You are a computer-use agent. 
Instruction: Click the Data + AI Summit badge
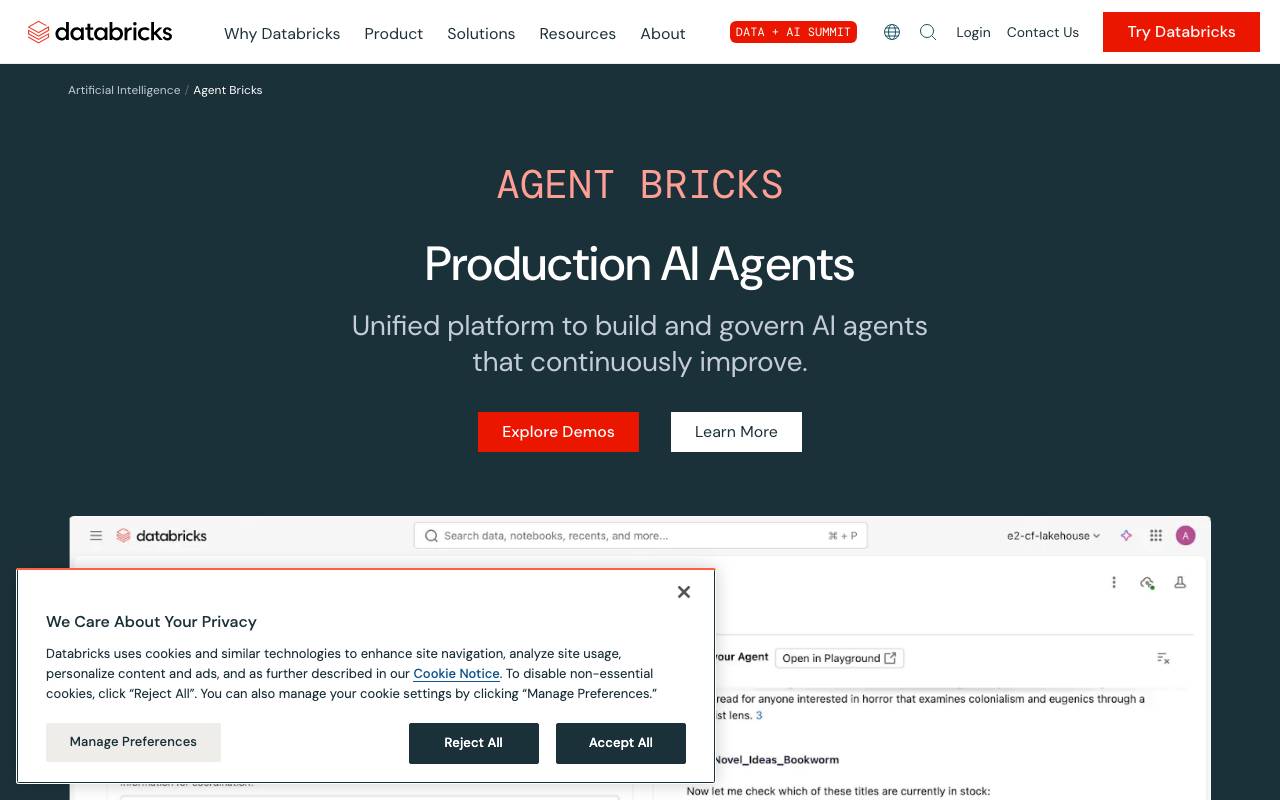coord(793,32)
